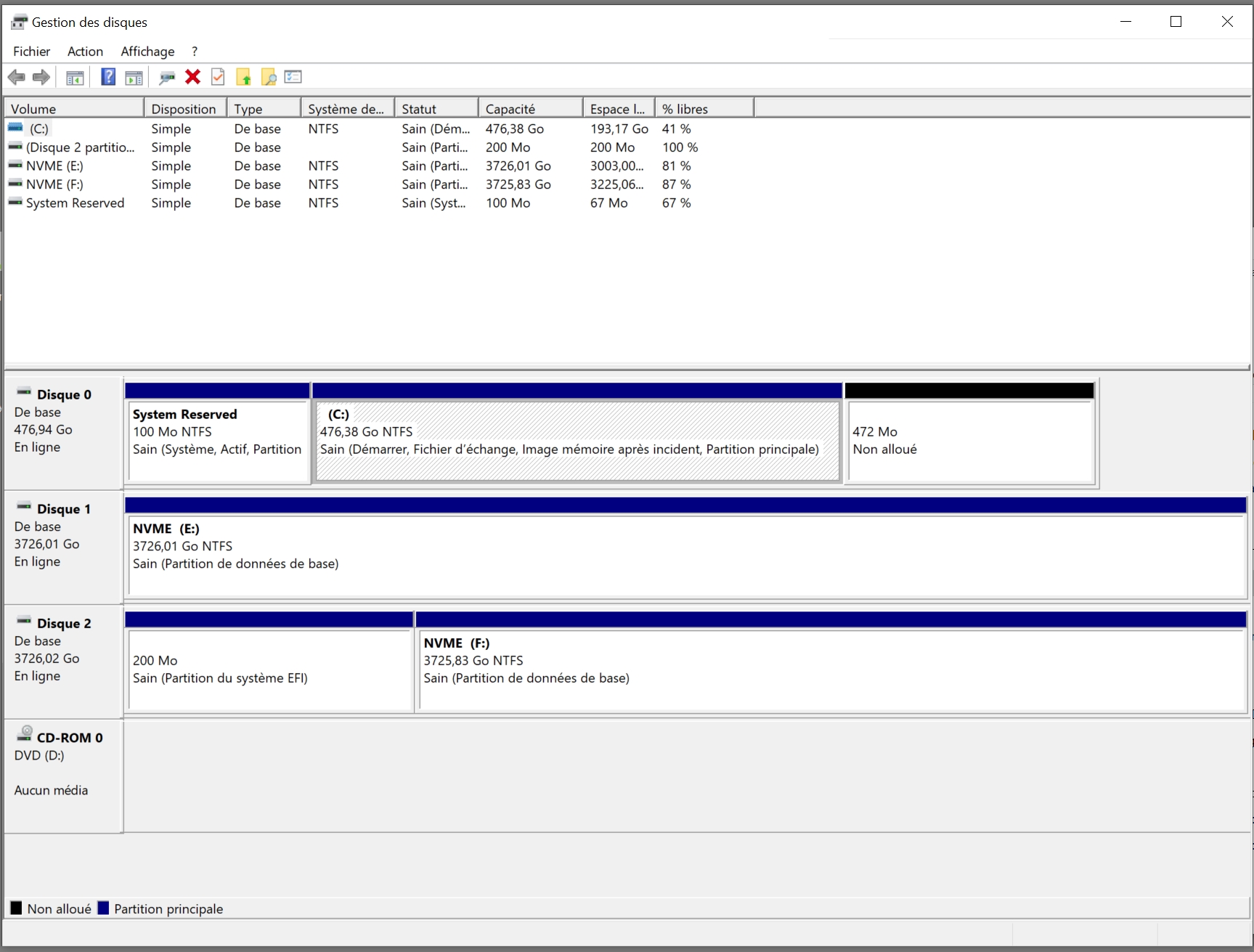Click the properties checkmark page icon
The width and height of the screenshot is (1254, 952).
click(218, 77)
